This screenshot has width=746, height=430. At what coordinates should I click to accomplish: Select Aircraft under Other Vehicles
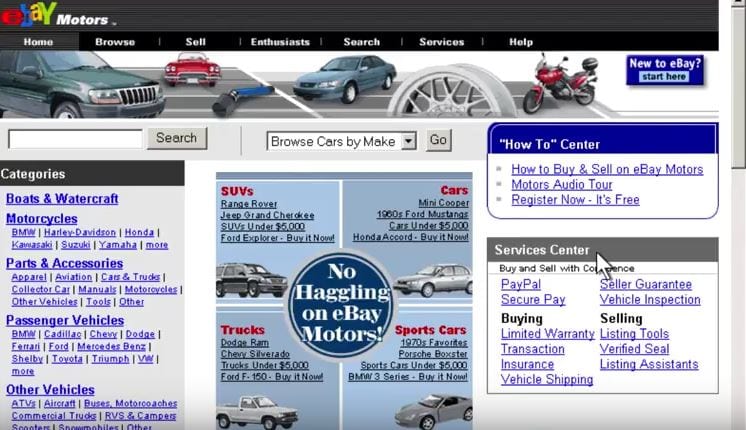(59, 404)
